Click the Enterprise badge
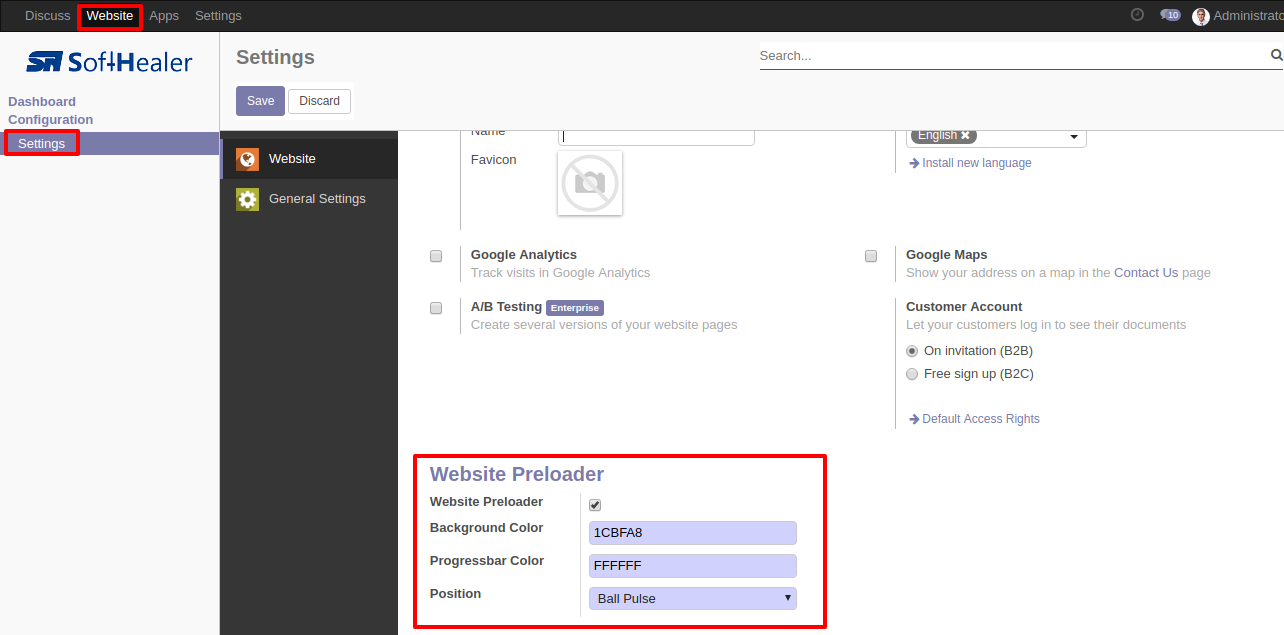This screenshot has height=635, width=1284. (575, 308)
